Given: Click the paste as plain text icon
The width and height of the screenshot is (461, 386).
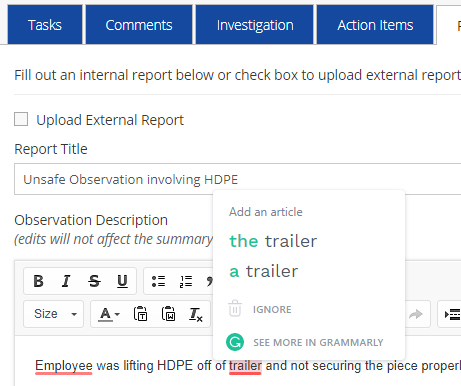Looking at the screenshot, I should tap(141, 314).
